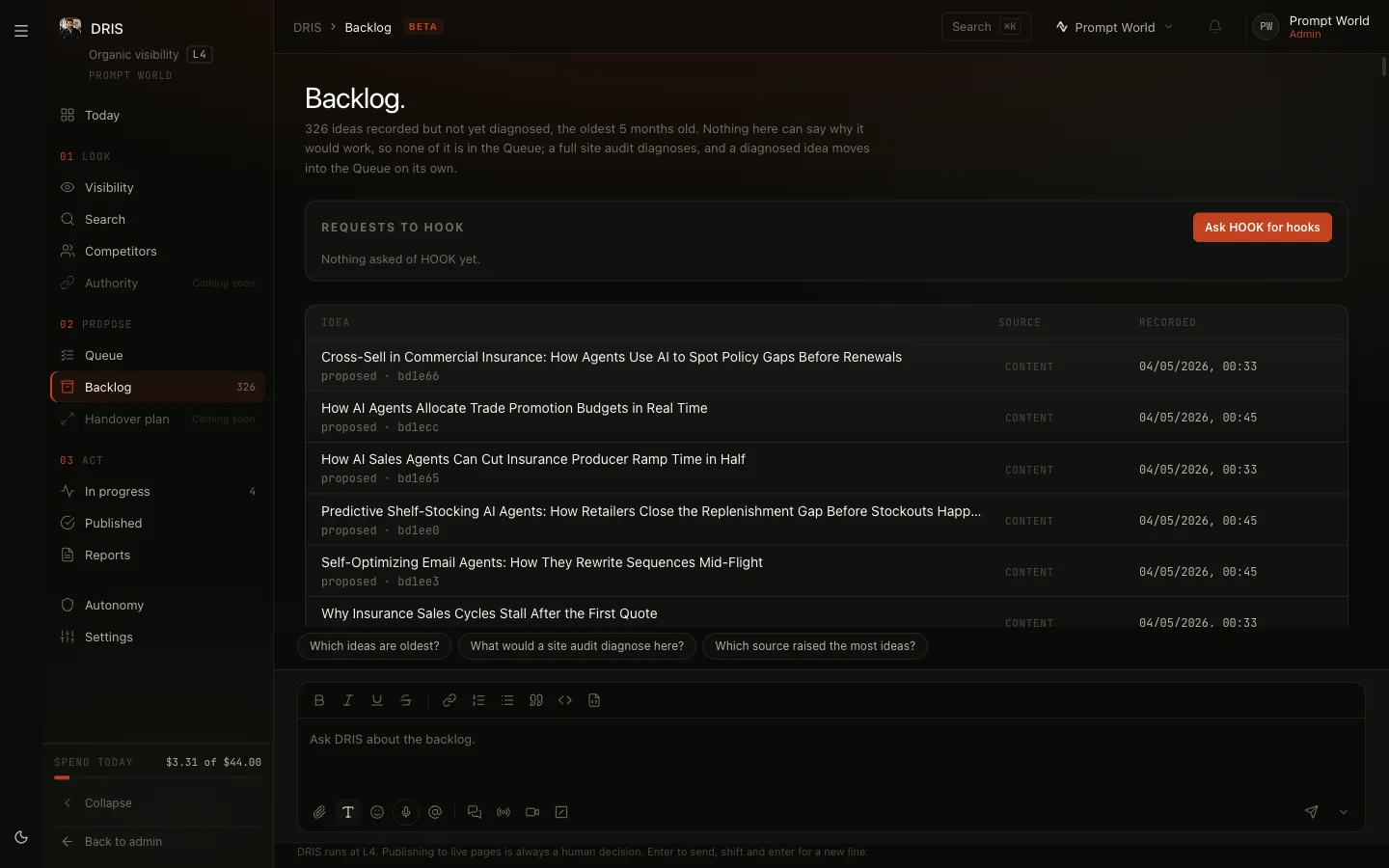Click the video camera icon in composer
The image size is (1389, 868).
(x=532, y=812)
